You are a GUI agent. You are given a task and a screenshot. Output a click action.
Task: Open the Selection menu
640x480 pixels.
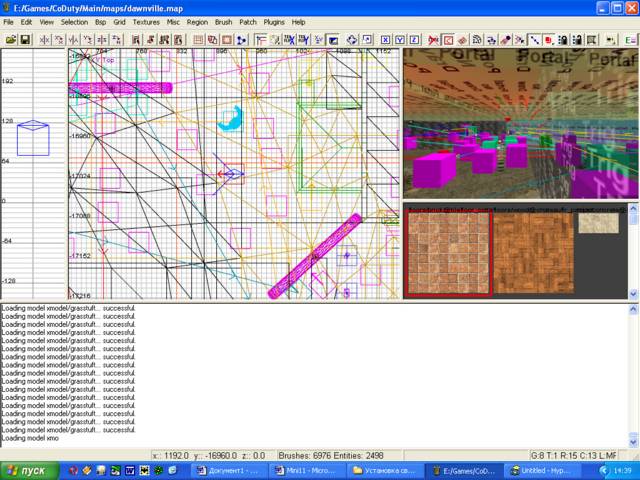[74, 21]
